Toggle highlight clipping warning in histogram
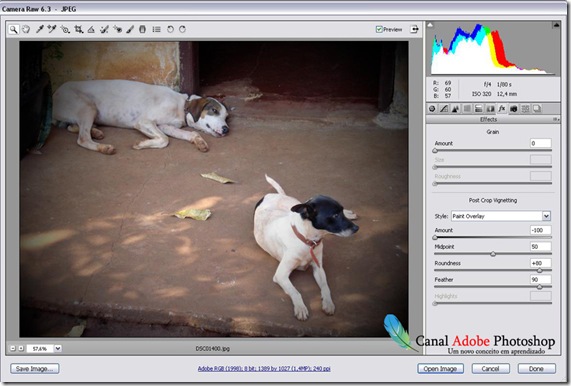Image resolution: width=571 pixels, height=386 pixels. 556,25
